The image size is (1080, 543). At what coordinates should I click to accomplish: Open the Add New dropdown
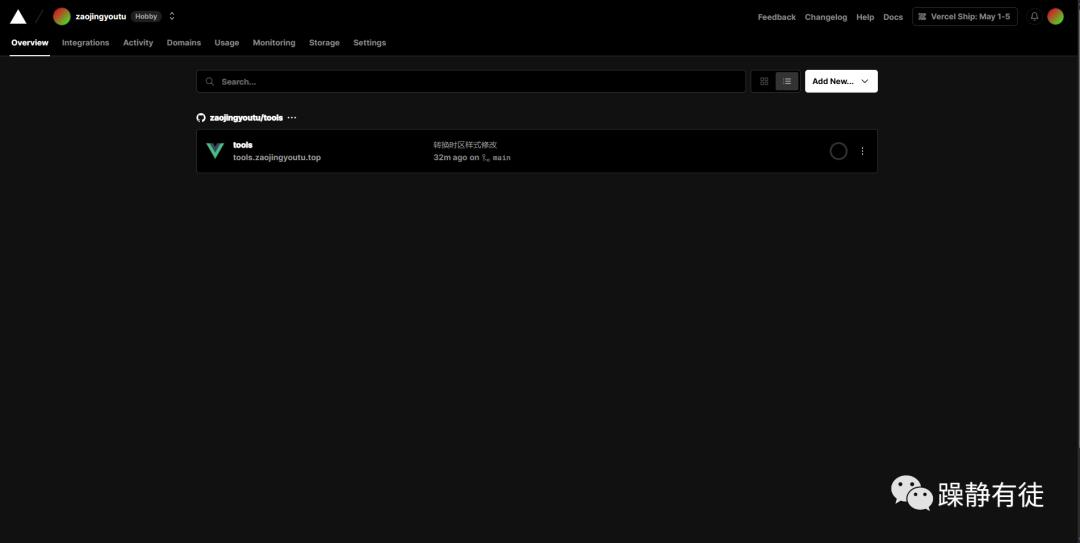841,81
